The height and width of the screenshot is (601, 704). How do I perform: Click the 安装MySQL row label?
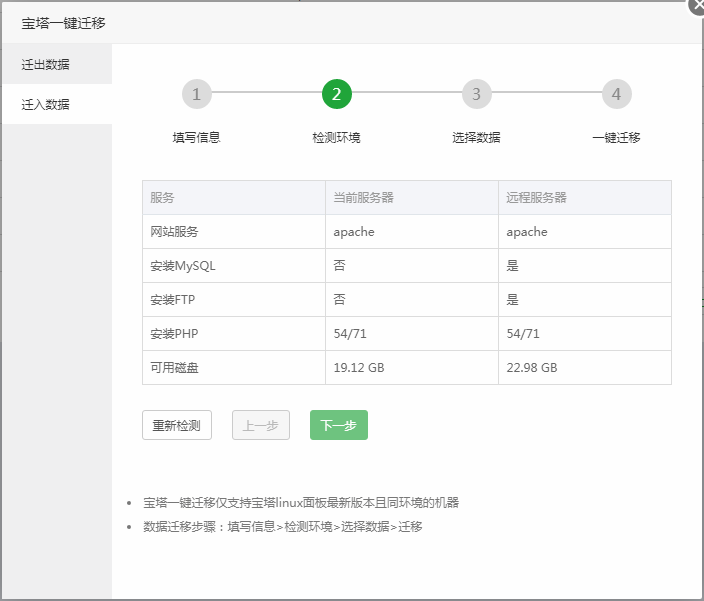[183, 266]
